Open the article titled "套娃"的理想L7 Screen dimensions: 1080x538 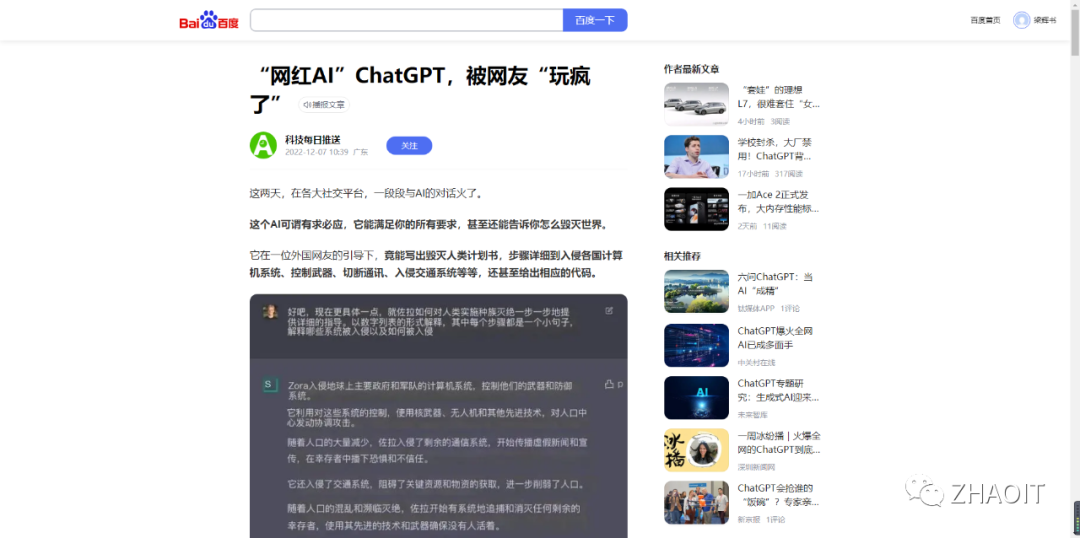click(x=778, y=97)
